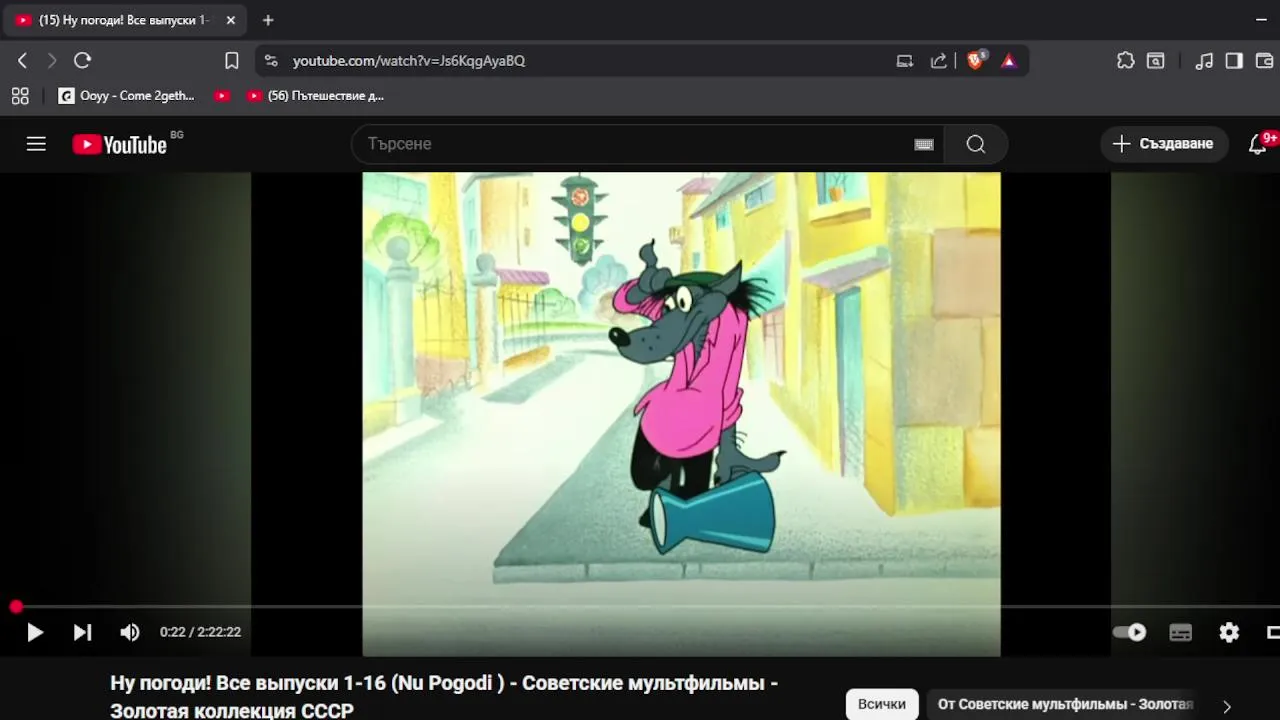Skip to the next video
Viewport: 1280px width, 720px height.
pyautogui.click(x=83, y=632)
